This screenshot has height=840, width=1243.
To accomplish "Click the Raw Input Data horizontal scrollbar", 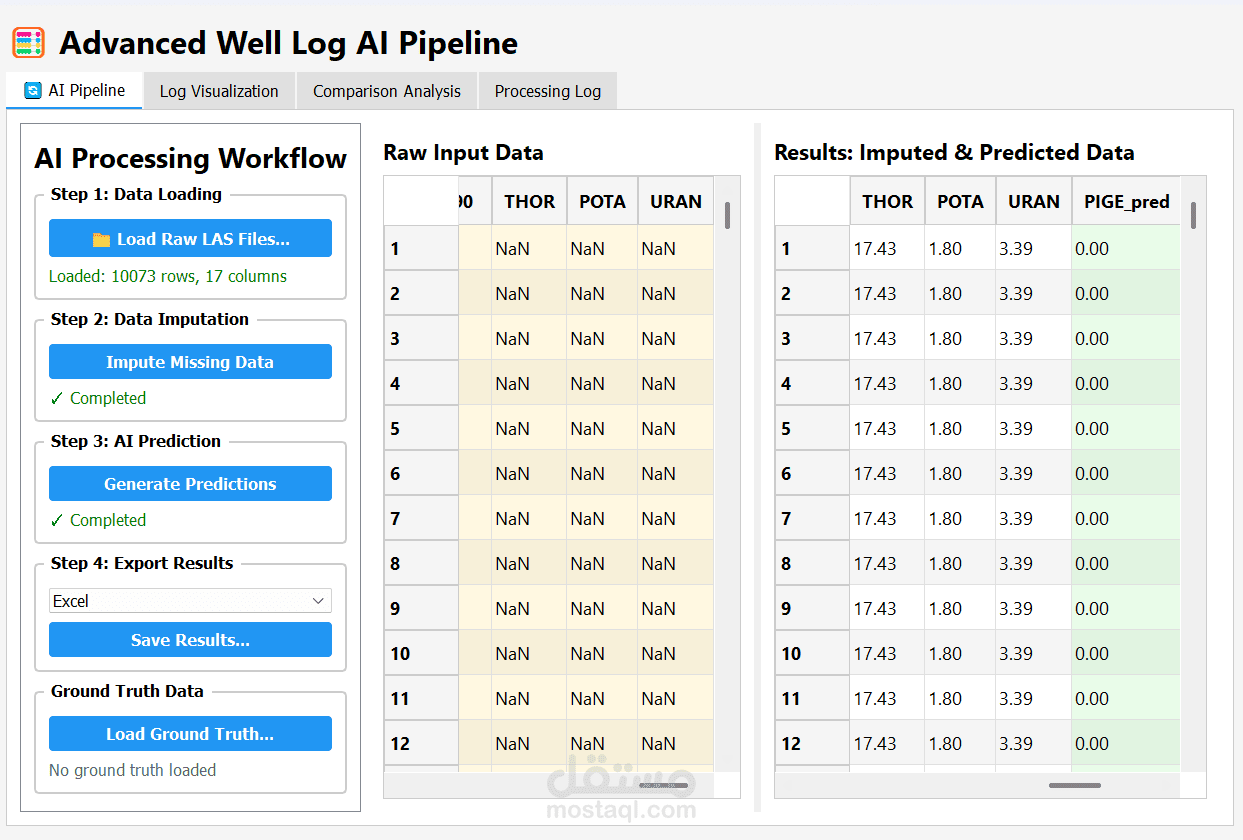I will coord(662,786).
